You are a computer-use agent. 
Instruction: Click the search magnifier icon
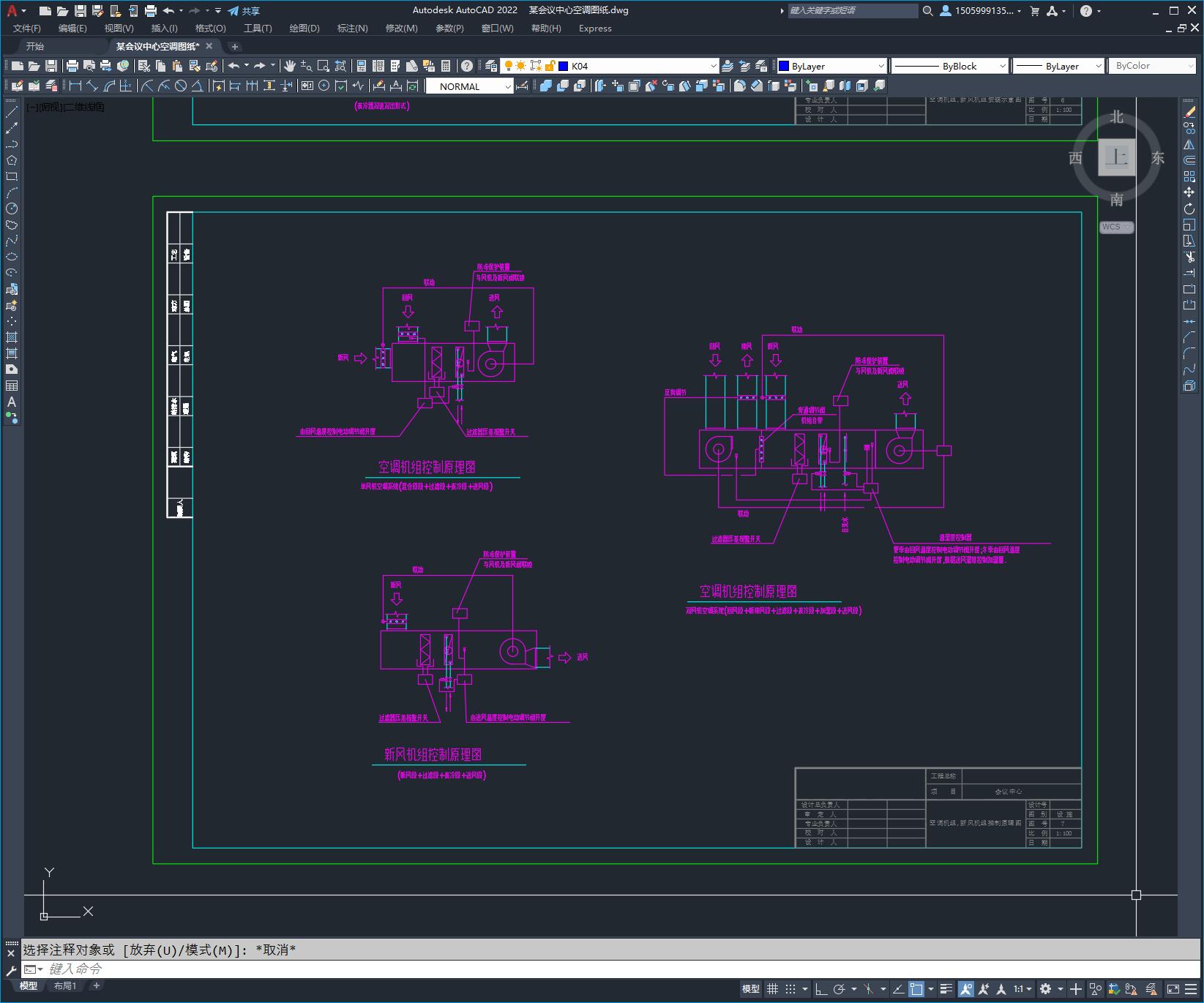(928, 11)
